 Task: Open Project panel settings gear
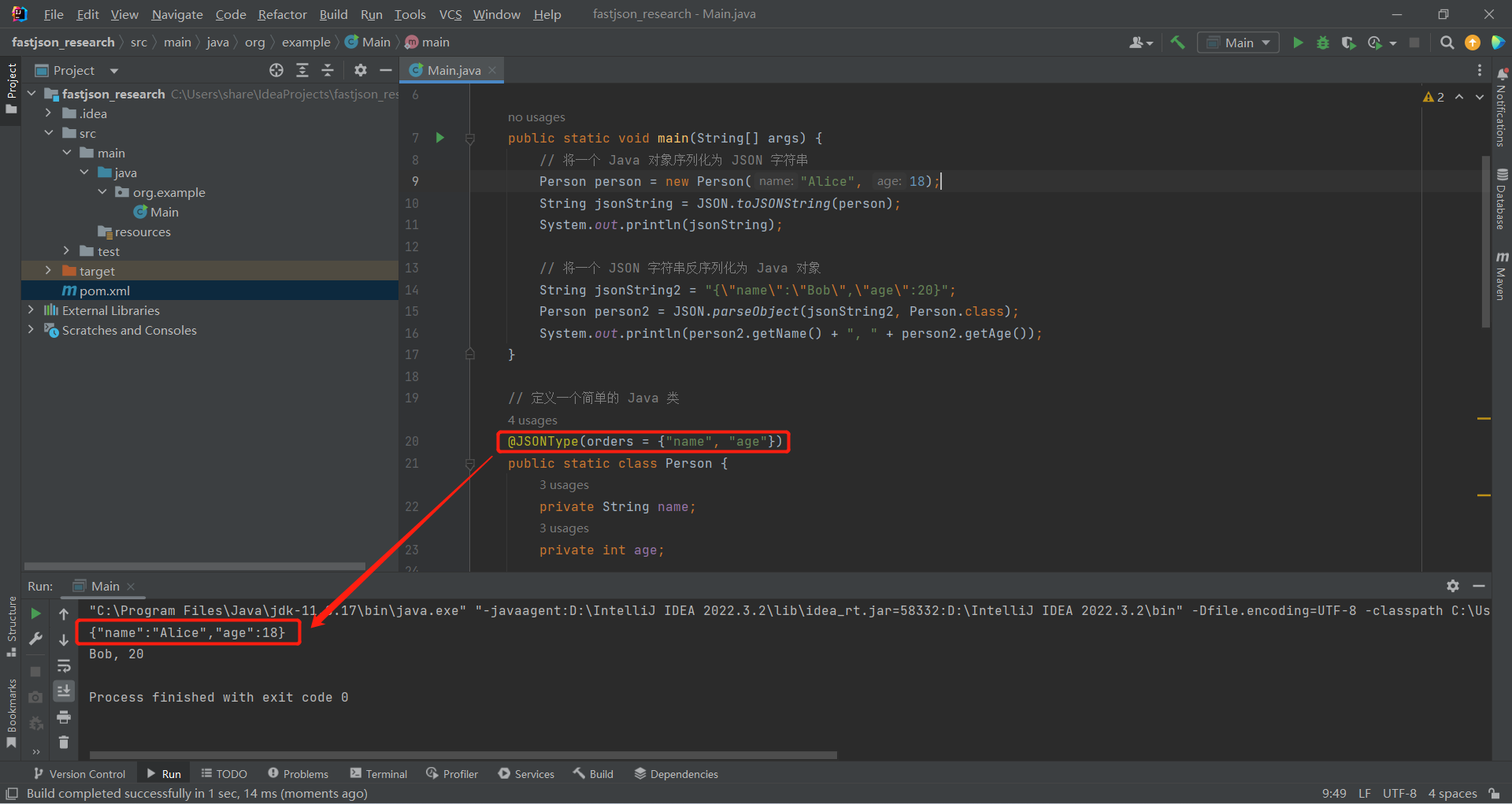(x=361, y=70)
